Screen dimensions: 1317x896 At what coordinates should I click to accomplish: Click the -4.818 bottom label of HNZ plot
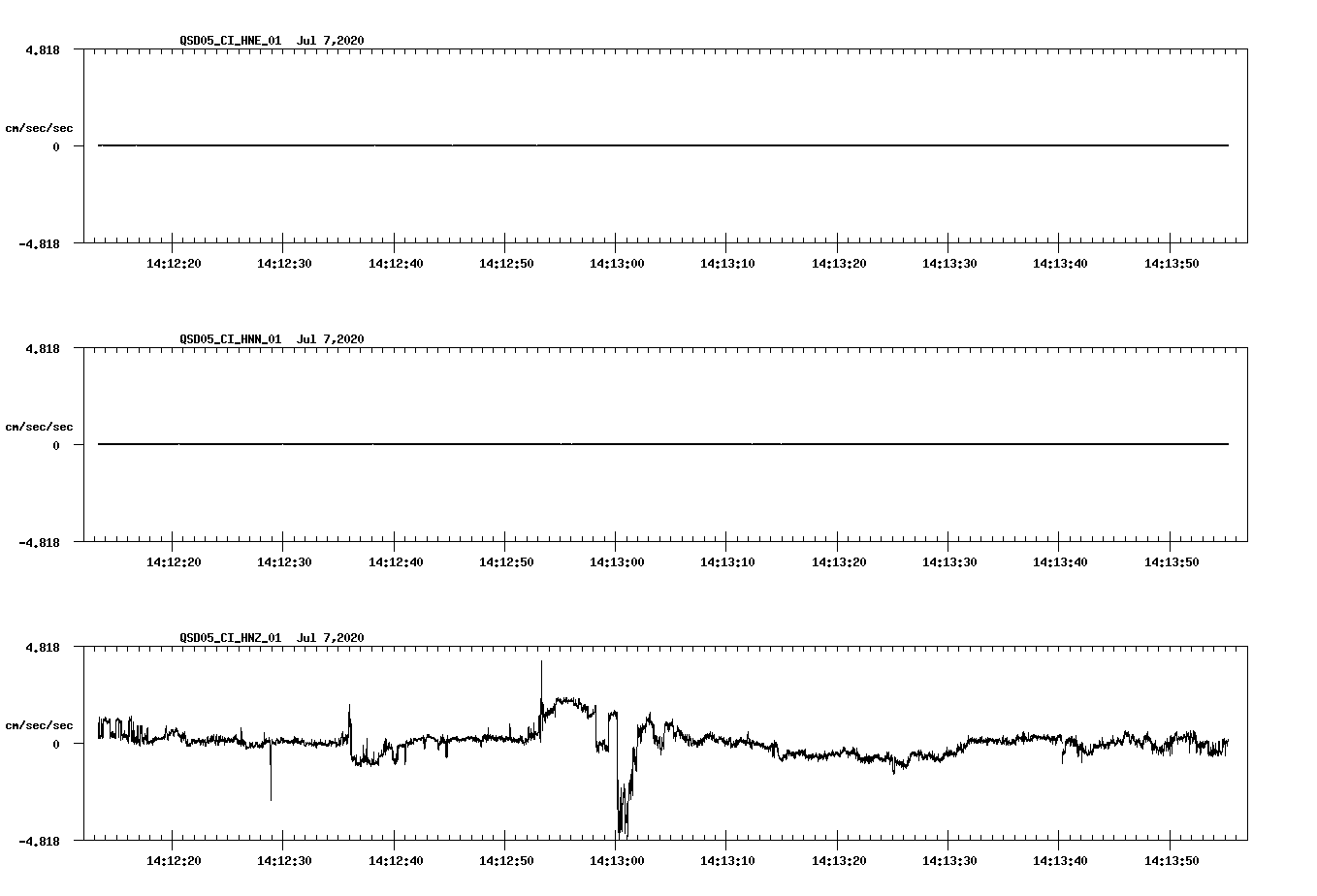(39, 841)
